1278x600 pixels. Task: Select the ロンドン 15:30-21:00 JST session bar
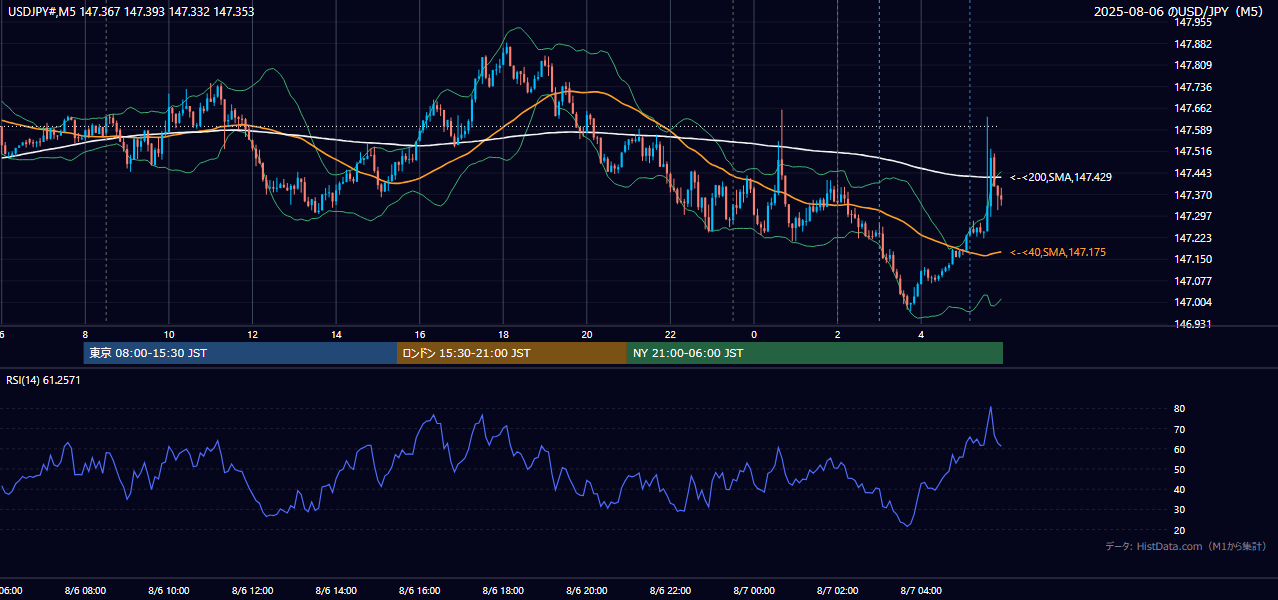point(512,353)
